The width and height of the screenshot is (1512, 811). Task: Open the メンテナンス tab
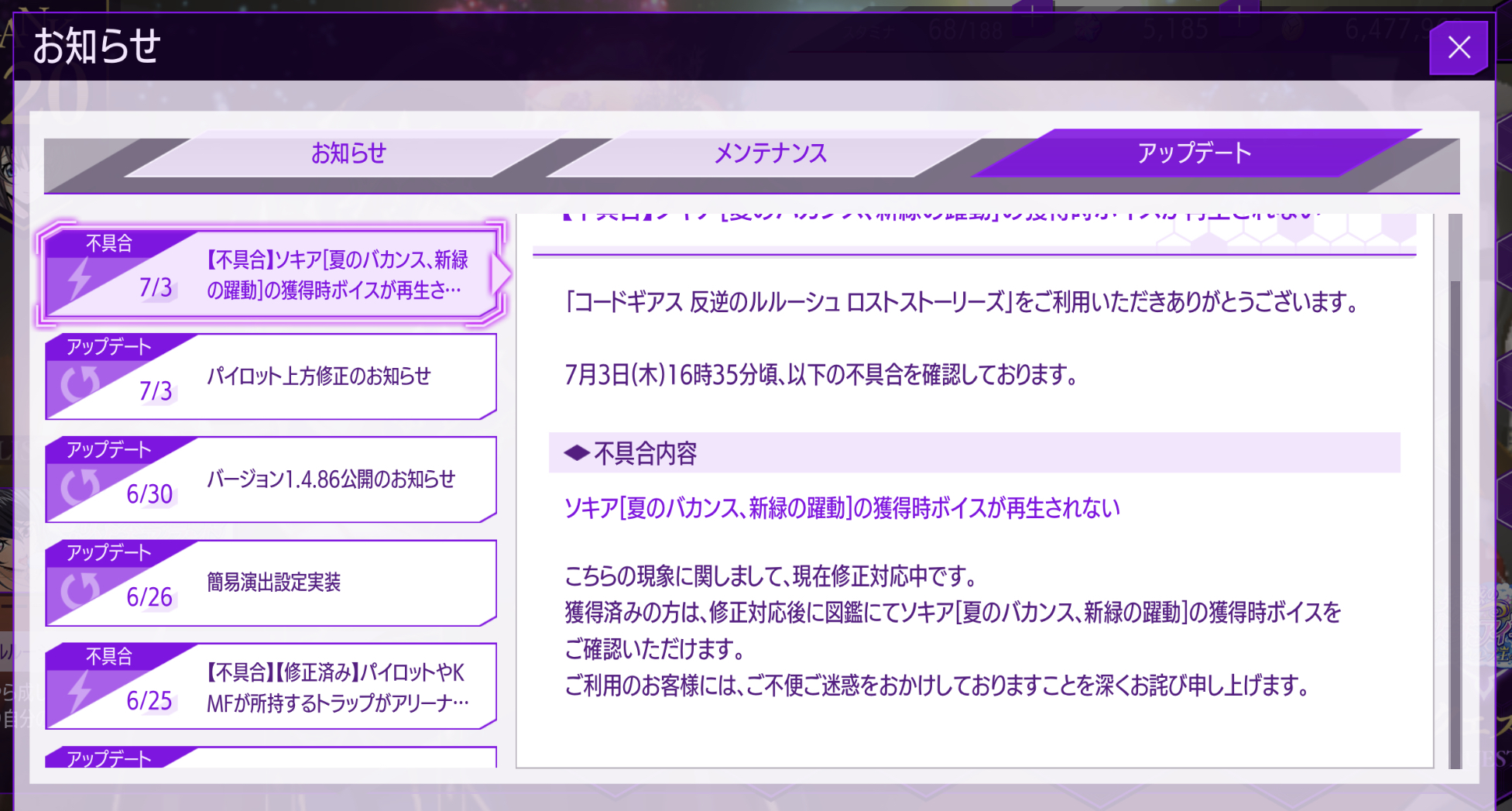click(770, 153)
